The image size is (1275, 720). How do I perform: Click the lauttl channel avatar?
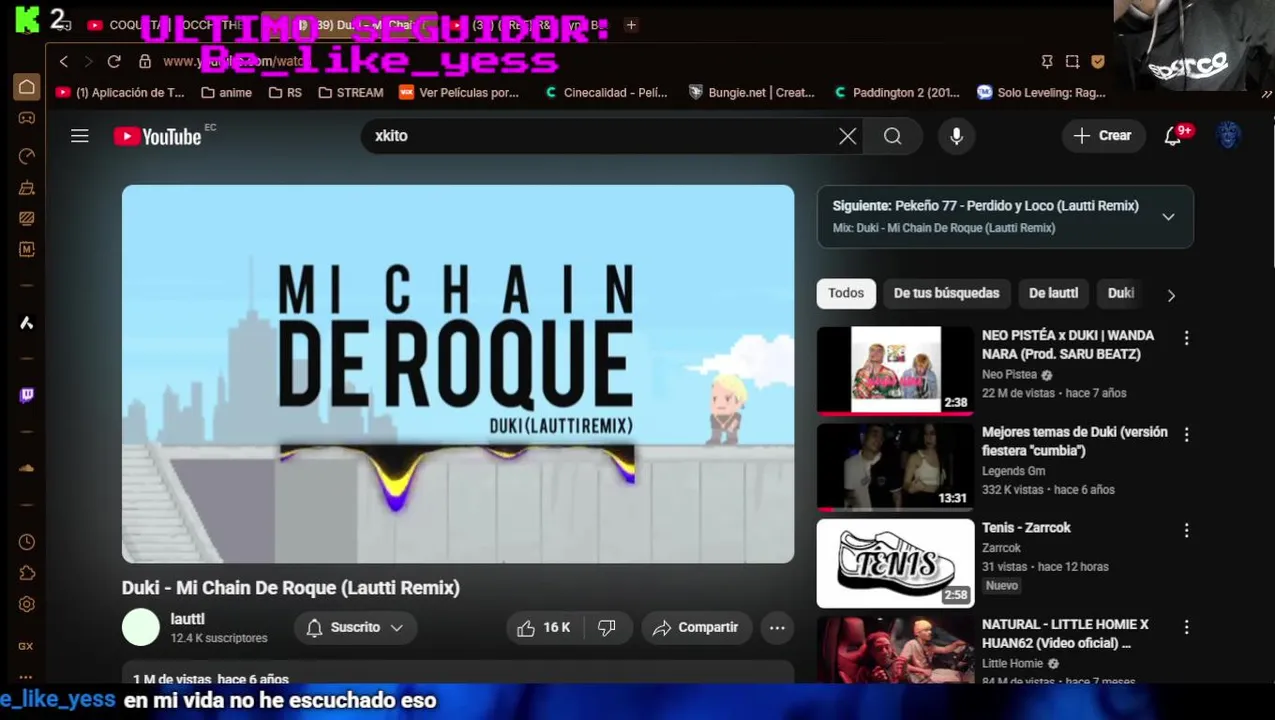tap(141, 628)
